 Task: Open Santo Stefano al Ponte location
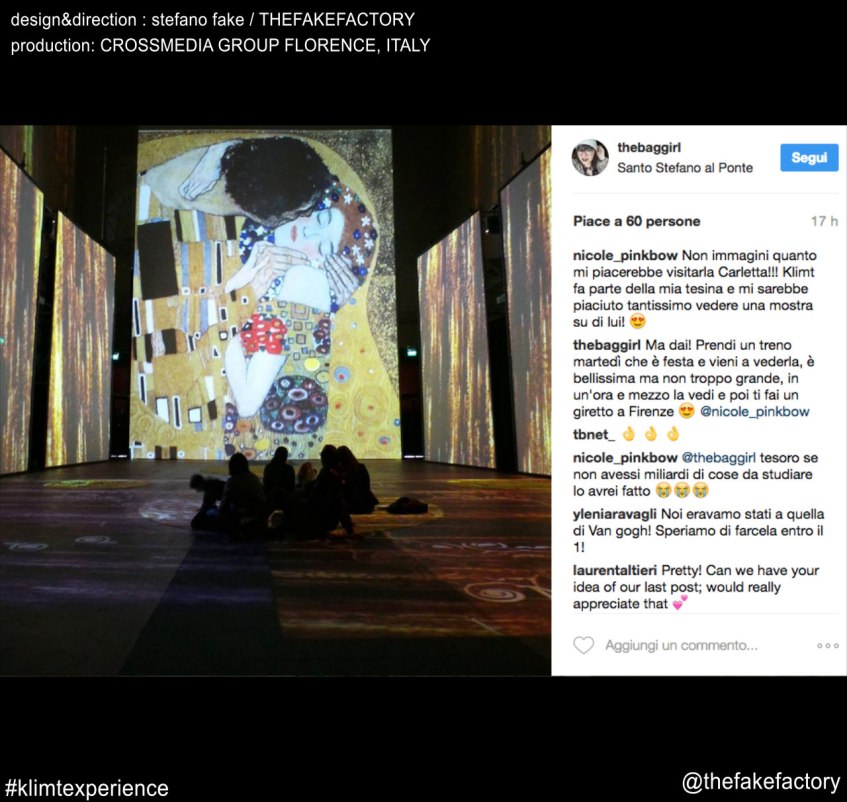point(685,168)
